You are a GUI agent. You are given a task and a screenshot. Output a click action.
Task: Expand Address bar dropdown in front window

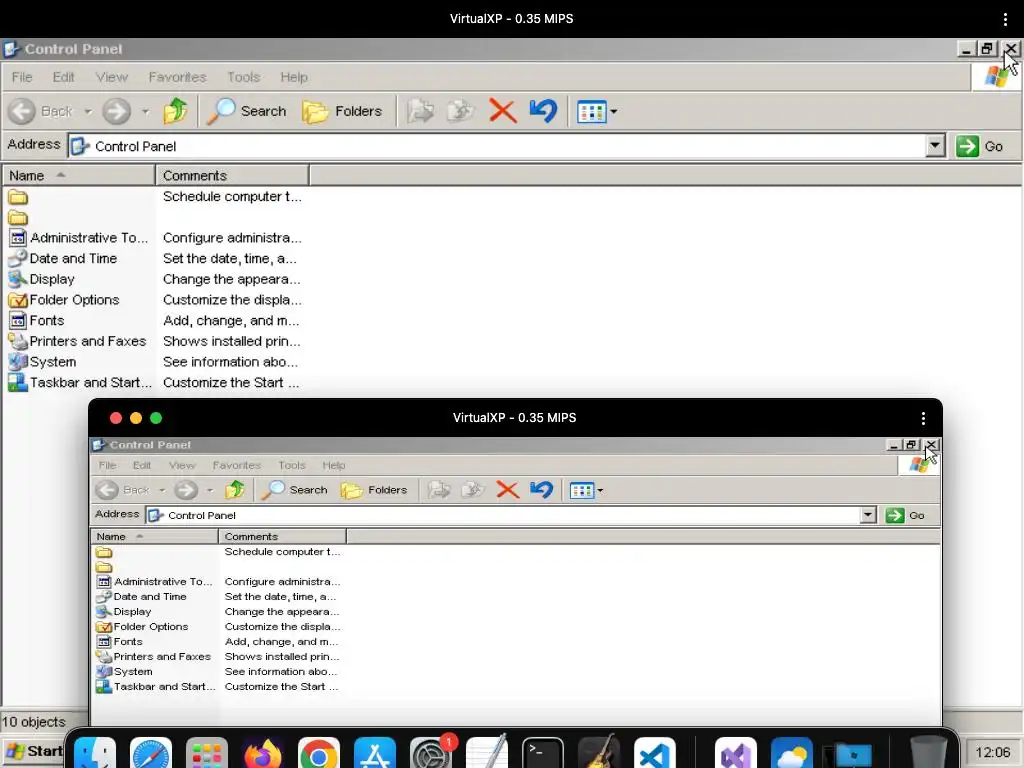click(867, 515)
